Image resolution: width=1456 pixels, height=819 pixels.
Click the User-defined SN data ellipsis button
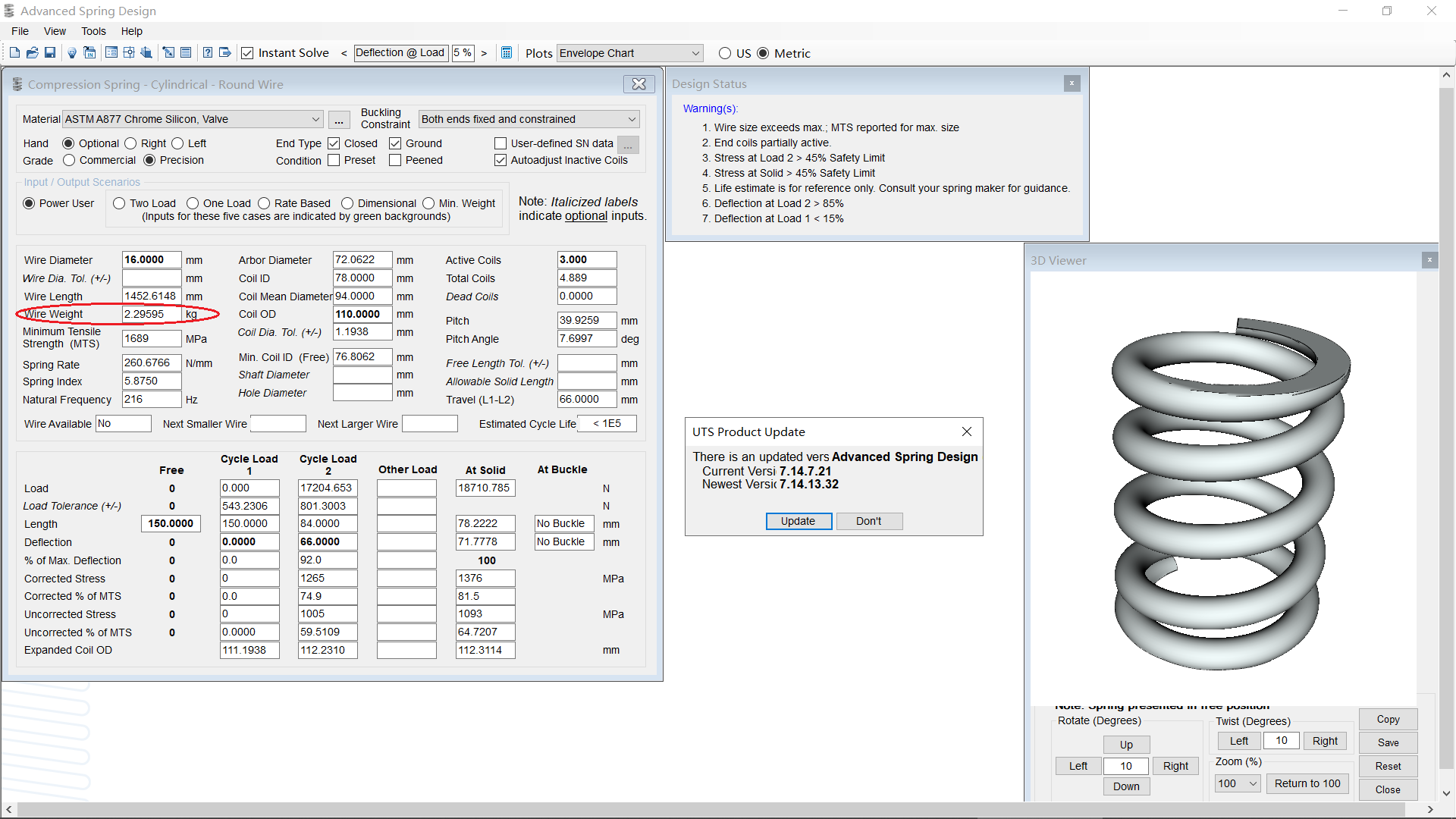pos(628,144)
